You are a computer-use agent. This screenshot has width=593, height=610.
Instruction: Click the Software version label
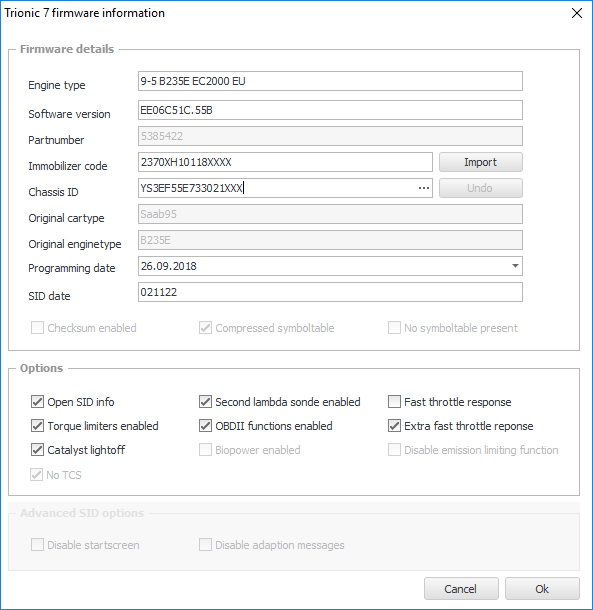coord(69,114)
